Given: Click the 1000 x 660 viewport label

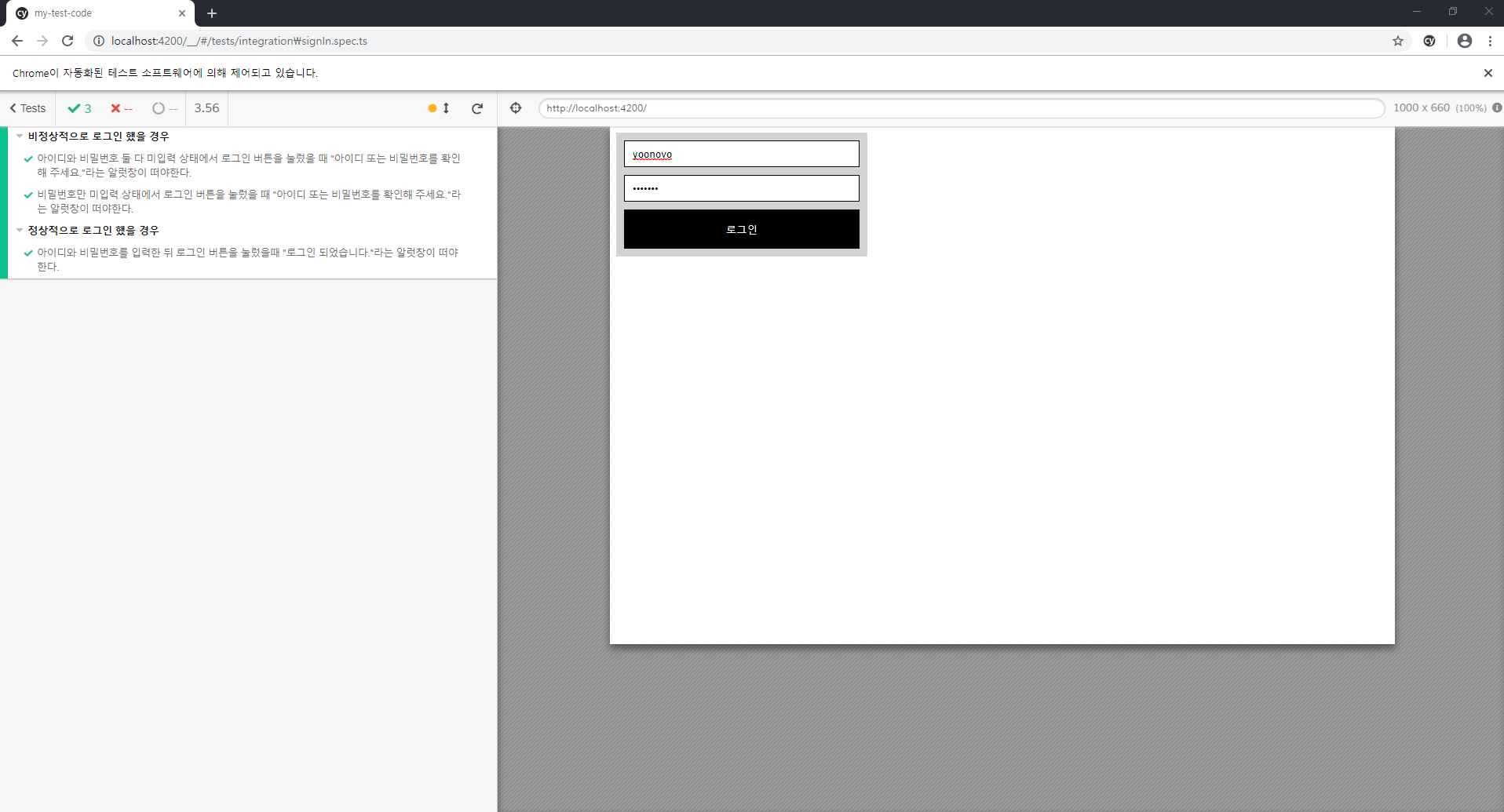Looking at the screenshot, I should 1421,108.
